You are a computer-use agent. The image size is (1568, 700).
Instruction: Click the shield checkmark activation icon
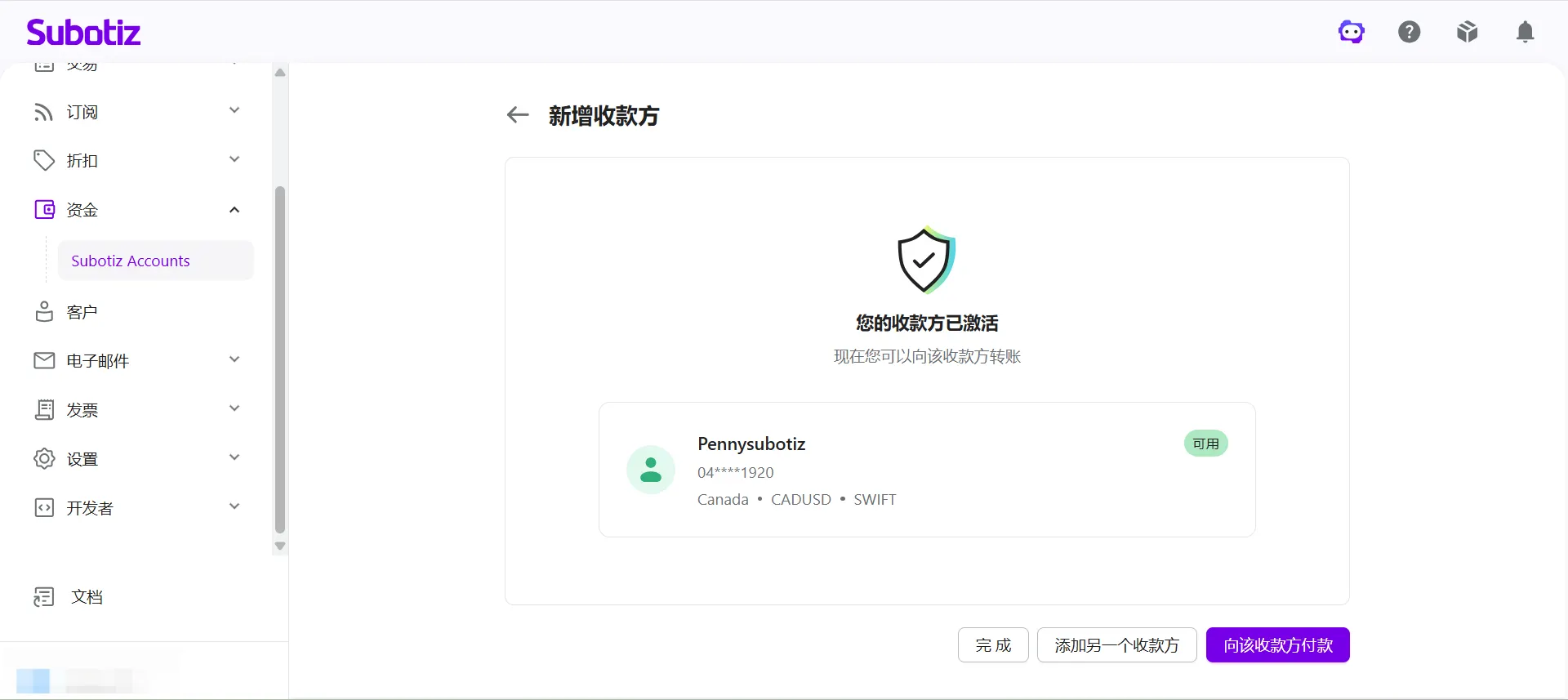point(927,260)
